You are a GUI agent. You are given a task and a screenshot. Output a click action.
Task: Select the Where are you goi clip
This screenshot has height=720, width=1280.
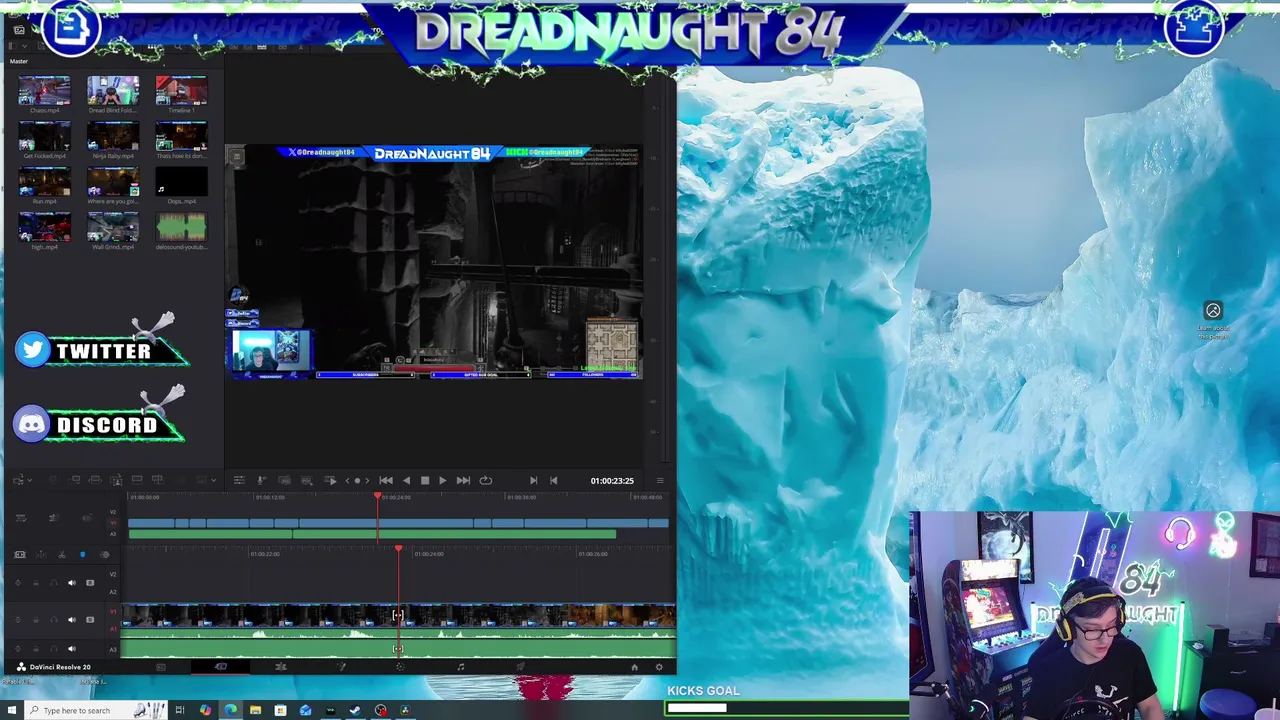coord(112,182)
